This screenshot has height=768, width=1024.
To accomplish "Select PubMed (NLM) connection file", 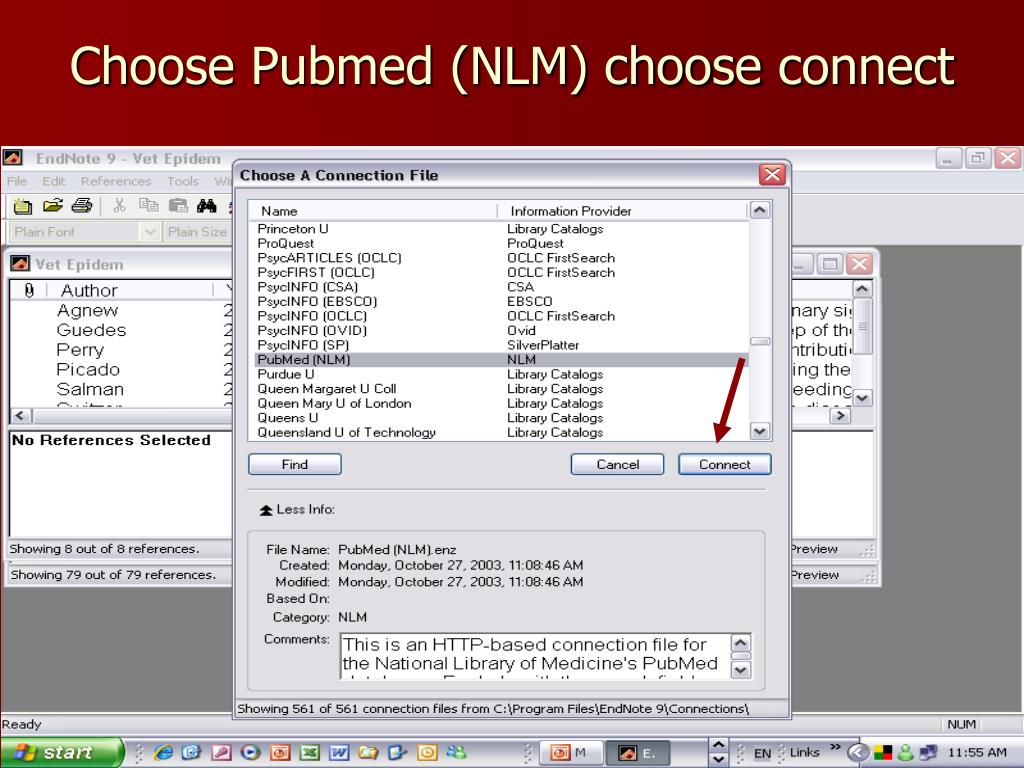I will [501, 360].
